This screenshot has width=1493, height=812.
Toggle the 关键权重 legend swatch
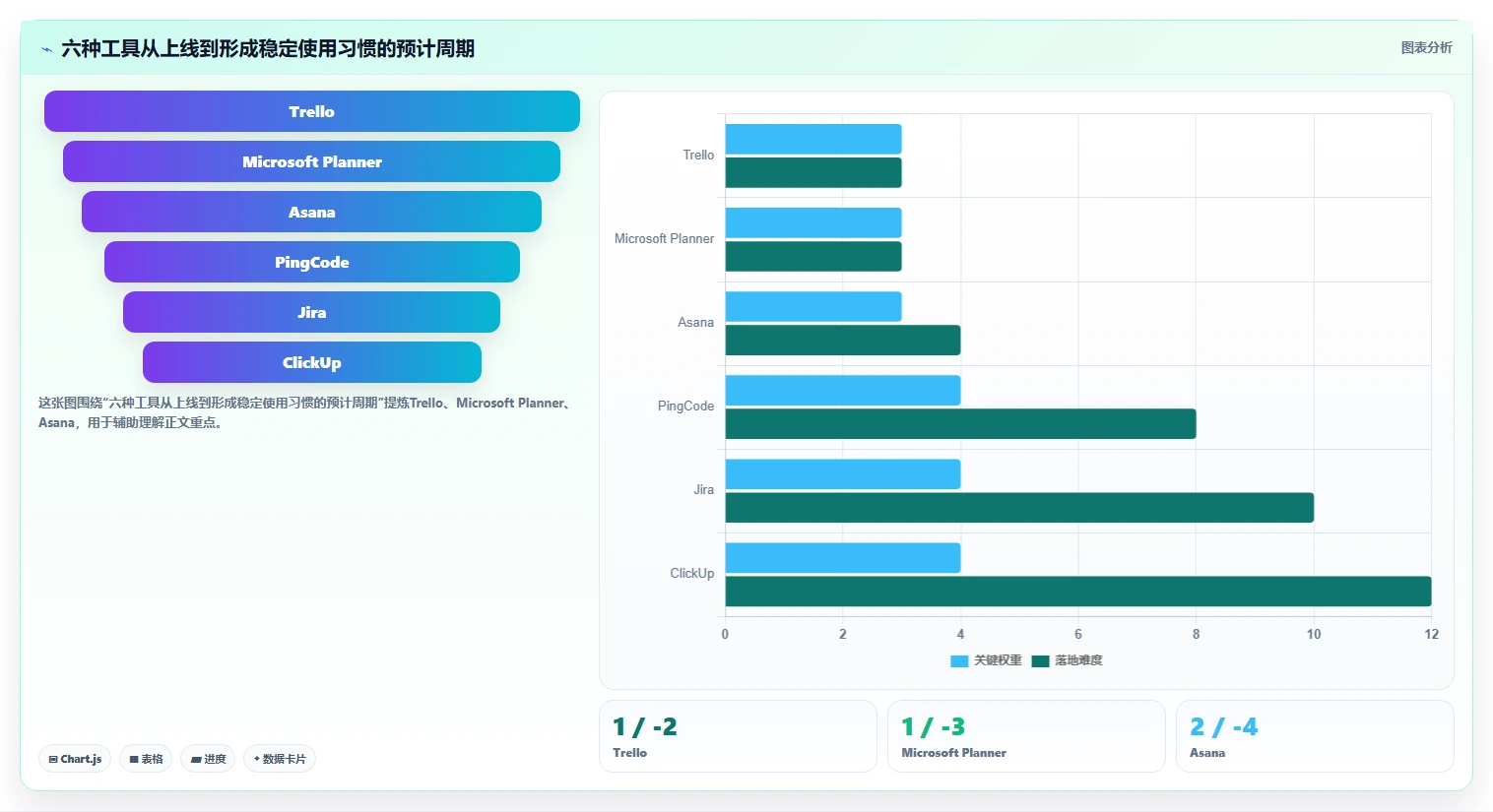959,661
